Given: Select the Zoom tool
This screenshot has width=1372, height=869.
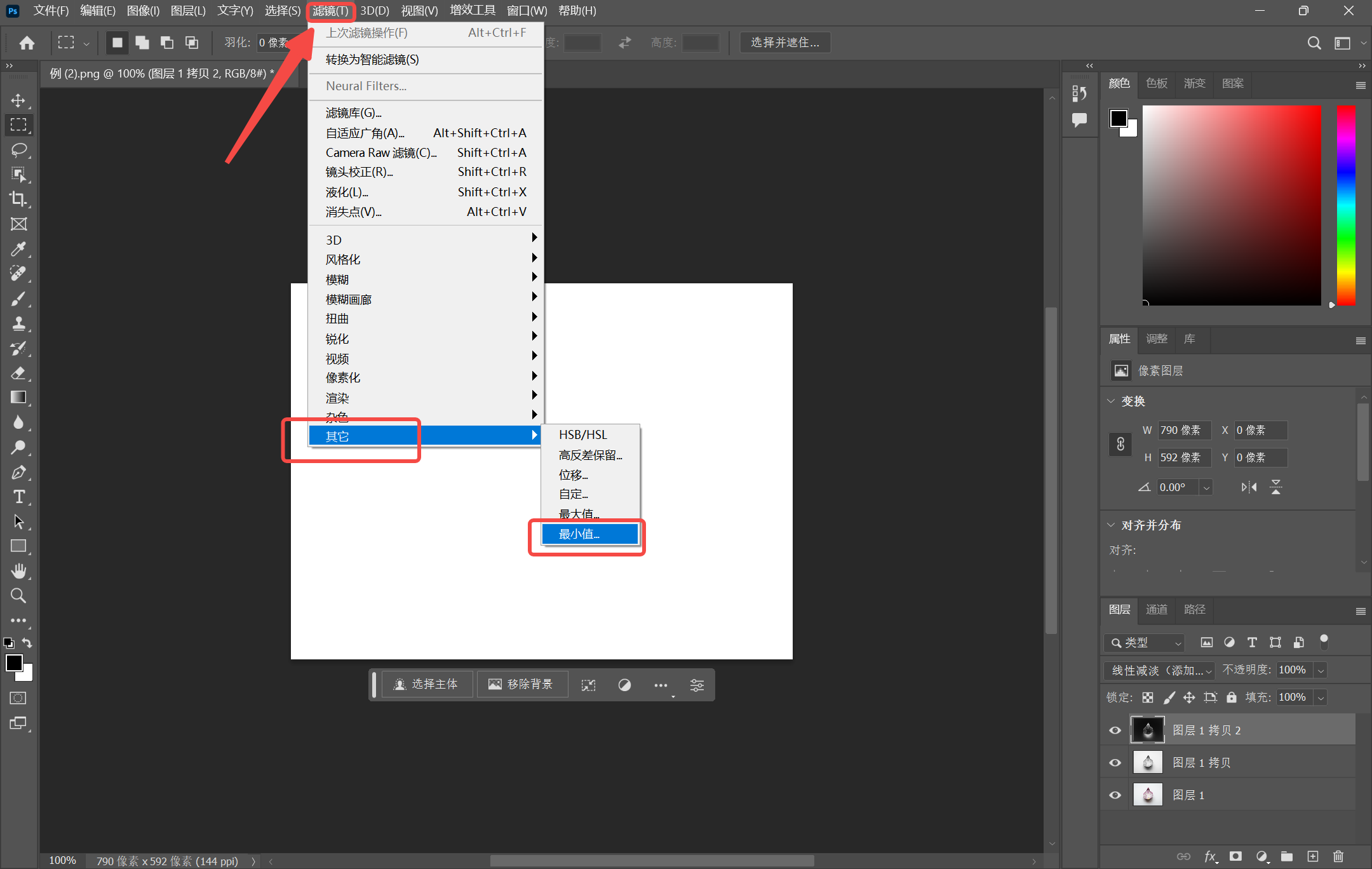Looking at the screenshot, I should point(18,596).
